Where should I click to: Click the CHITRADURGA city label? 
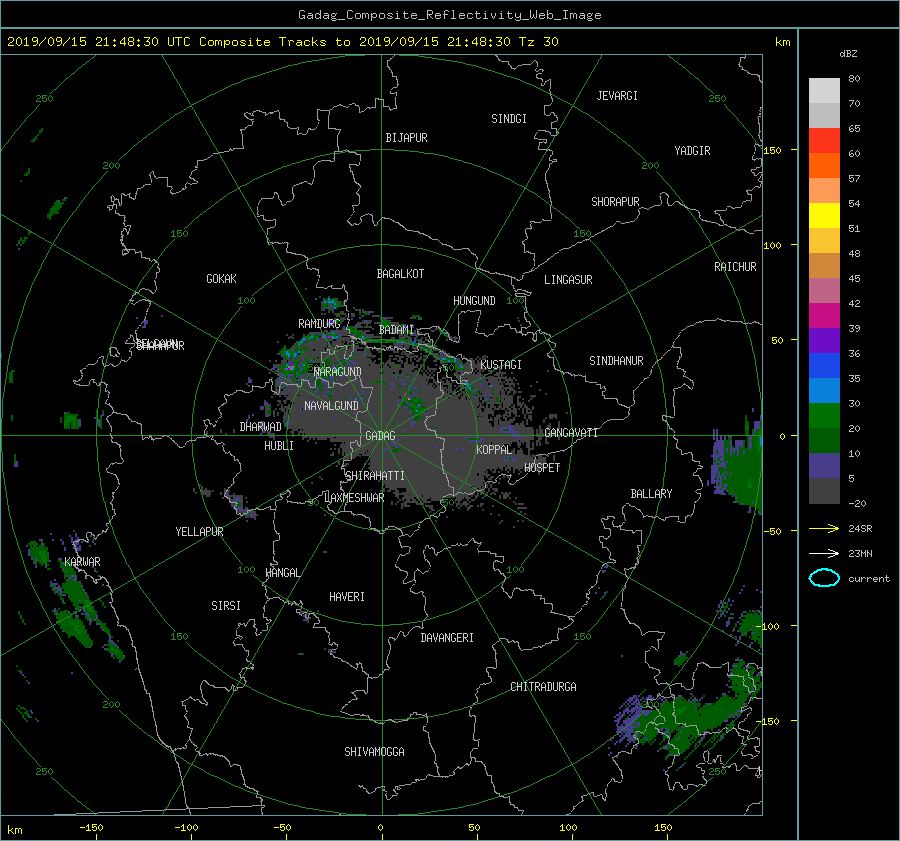tap(544, 687)
